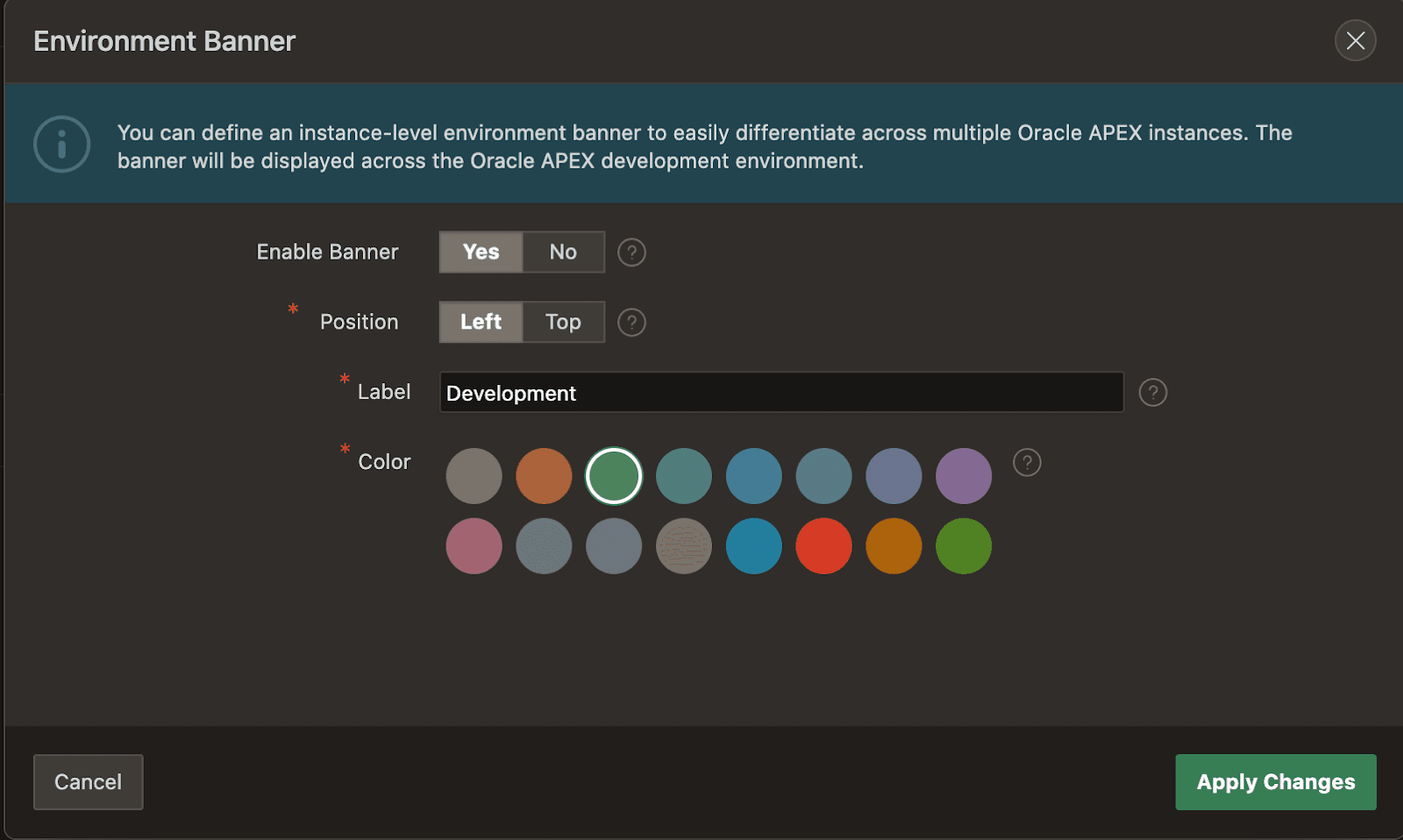
Task: Open help for the Label field
Action: point(1152,393)
